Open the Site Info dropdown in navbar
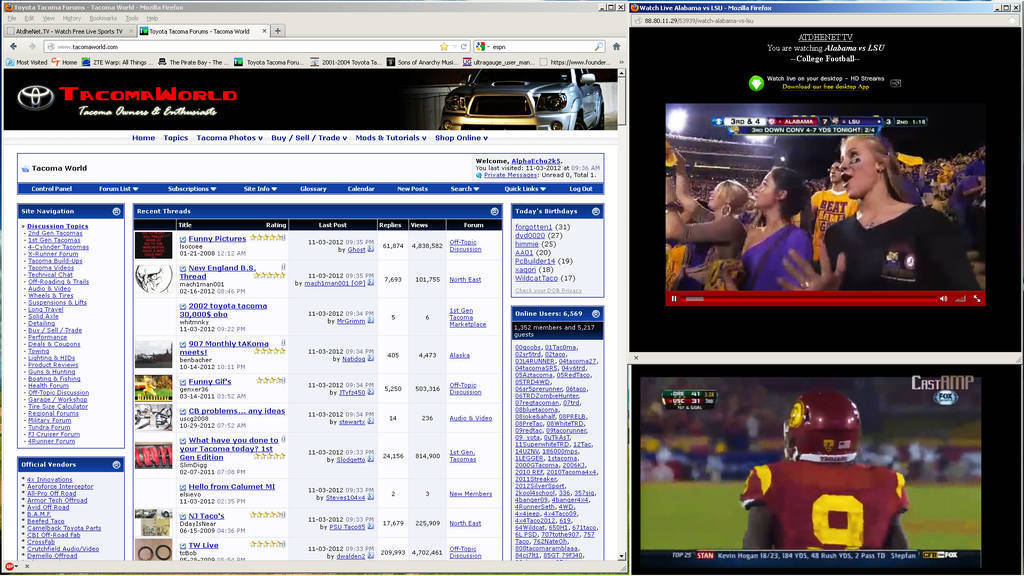 coord(260,189)
